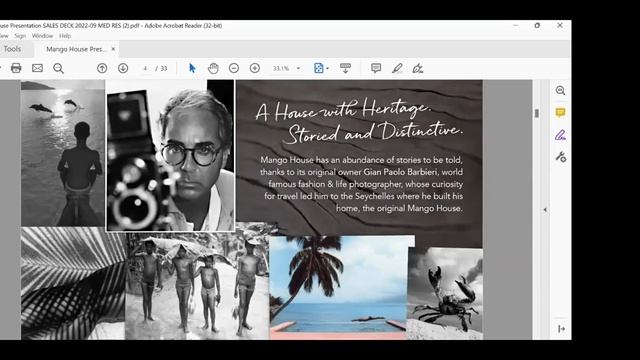Click the photographer portrait image
Screen dimensions: 640x360
click(x=170, y=156)
